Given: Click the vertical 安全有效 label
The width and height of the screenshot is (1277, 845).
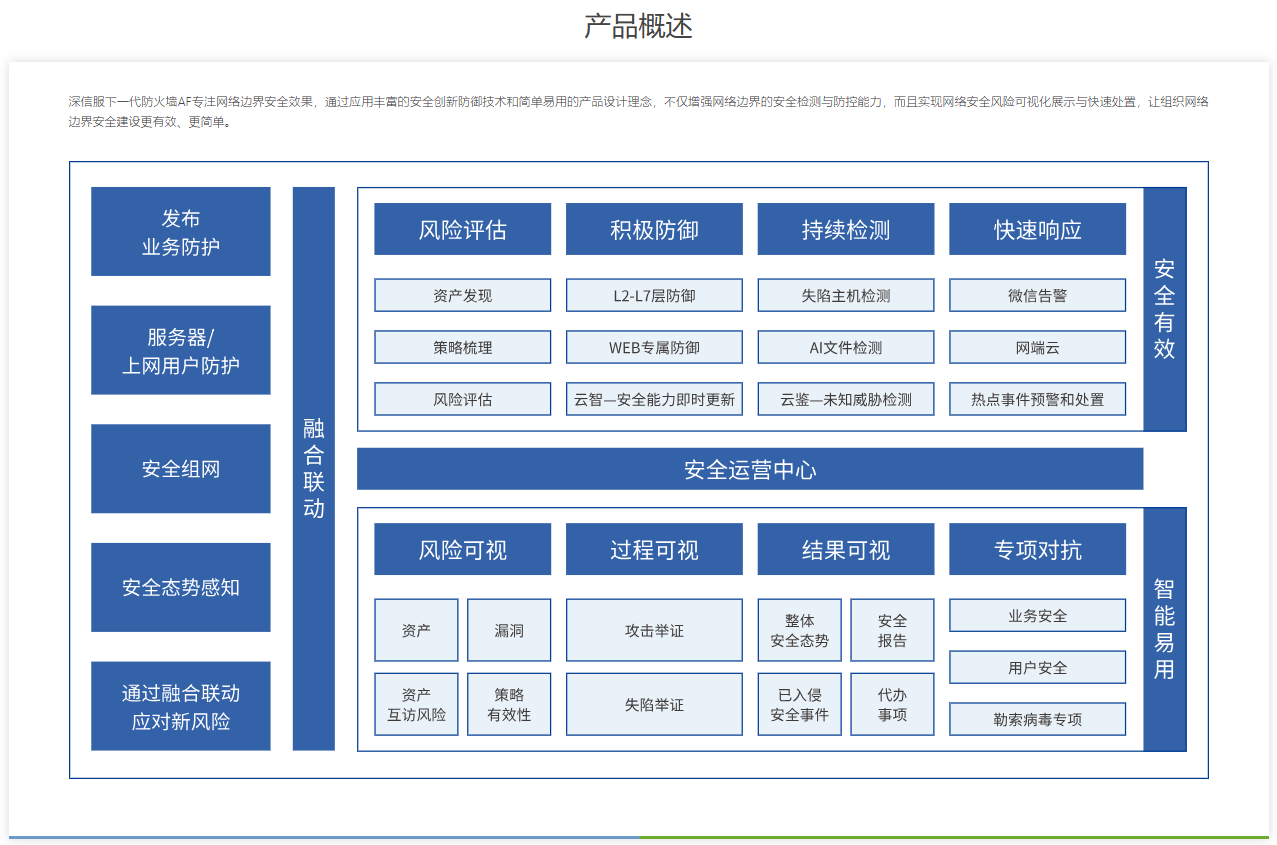Looking at the screenshot, I should (1165, 309).
